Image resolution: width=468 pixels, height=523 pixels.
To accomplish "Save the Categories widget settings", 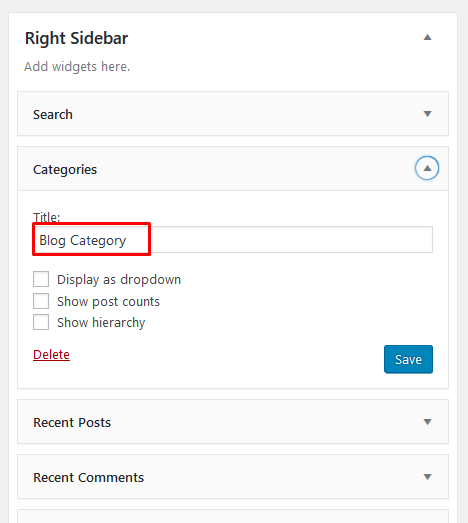I will 408,359.
